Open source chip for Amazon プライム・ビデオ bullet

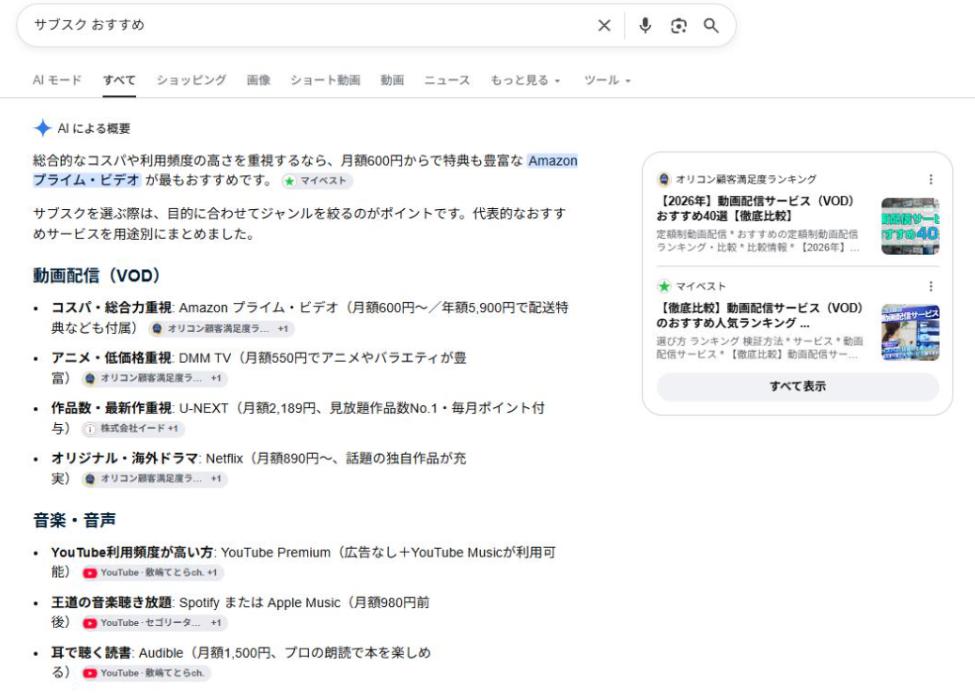221,328
